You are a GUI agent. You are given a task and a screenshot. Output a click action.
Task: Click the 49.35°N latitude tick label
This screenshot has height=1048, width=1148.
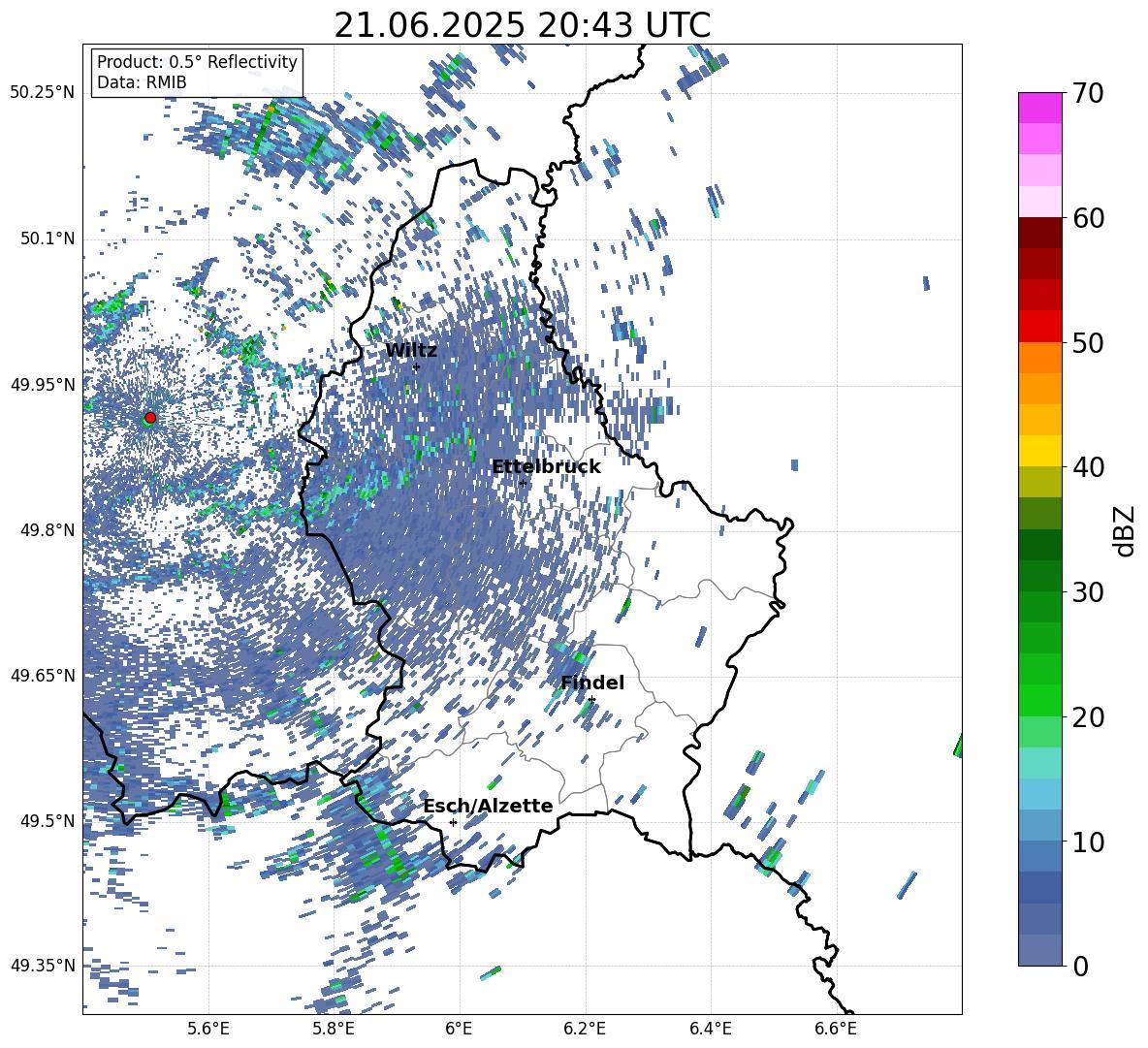pyautogui.click(x=43, y=966)
